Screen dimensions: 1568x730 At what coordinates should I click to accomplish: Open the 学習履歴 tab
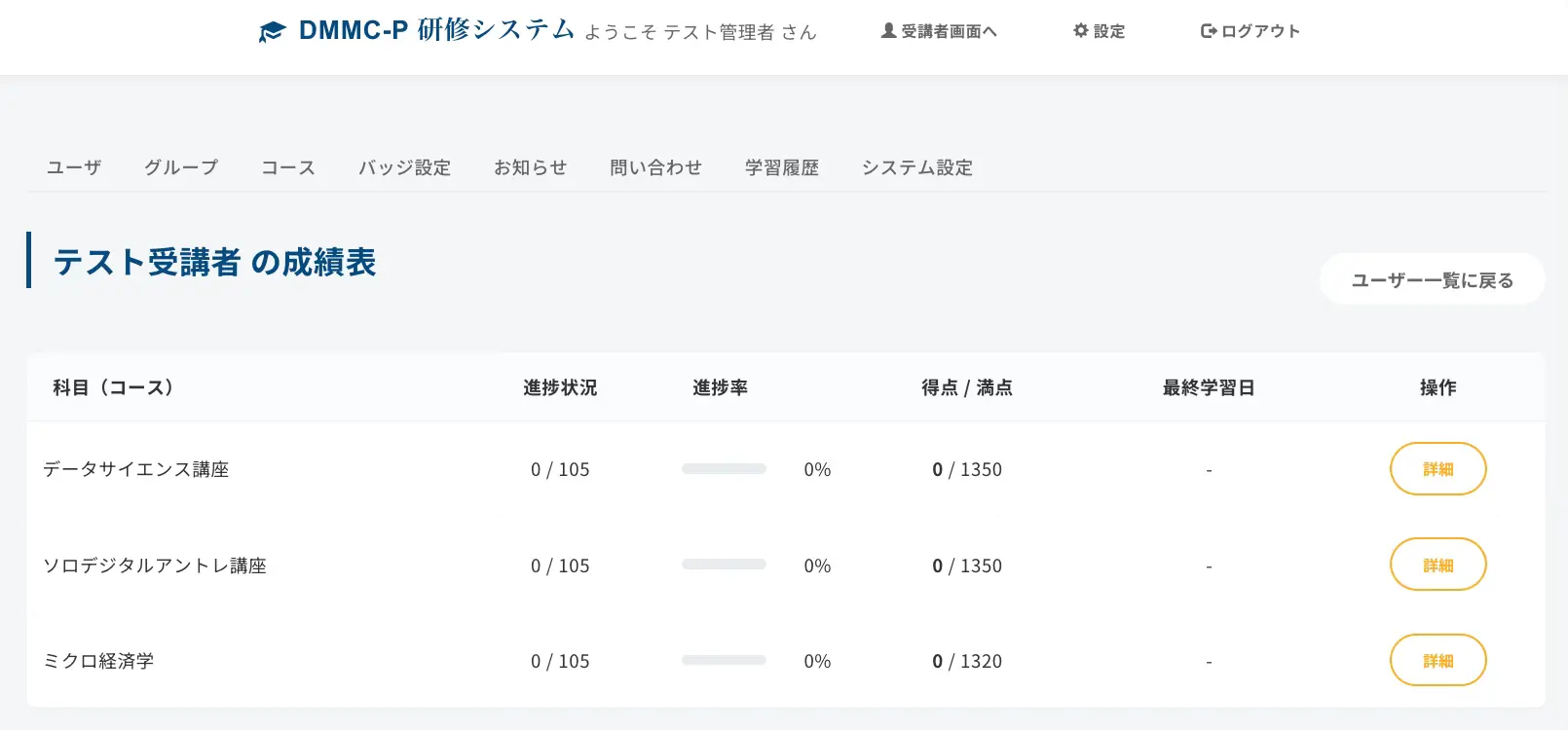pyautogui.click(x=781, y=167)
